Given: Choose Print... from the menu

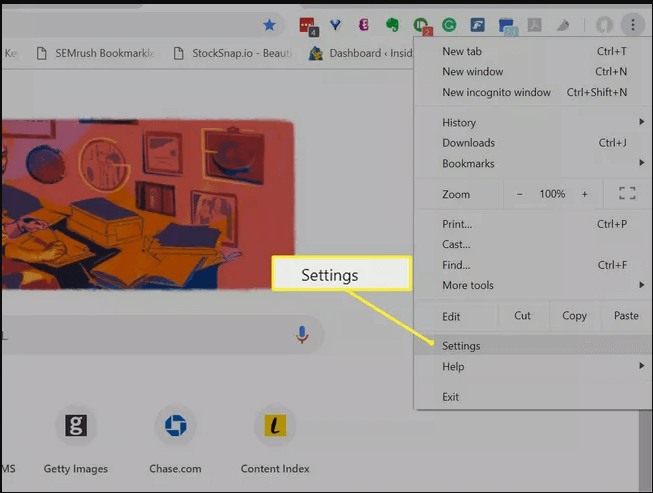Looking at the screenshot, I should pos(534,224).
